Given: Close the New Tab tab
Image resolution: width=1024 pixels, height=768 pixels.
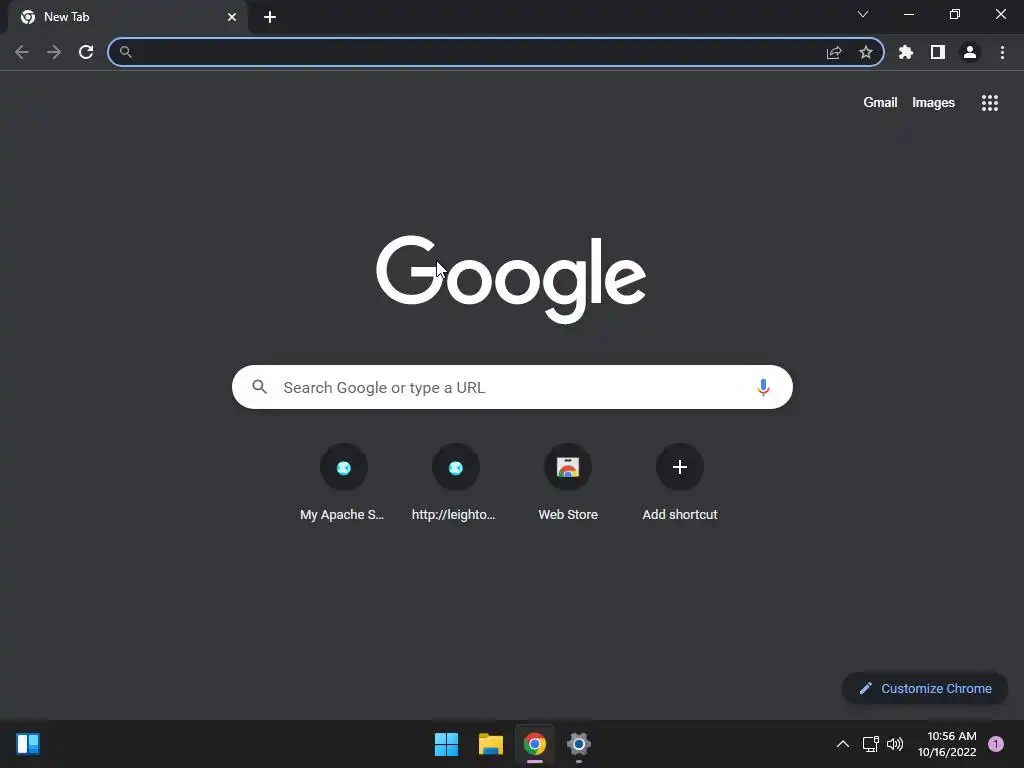Looking at the screenshot, I should [x=232, y=17].
